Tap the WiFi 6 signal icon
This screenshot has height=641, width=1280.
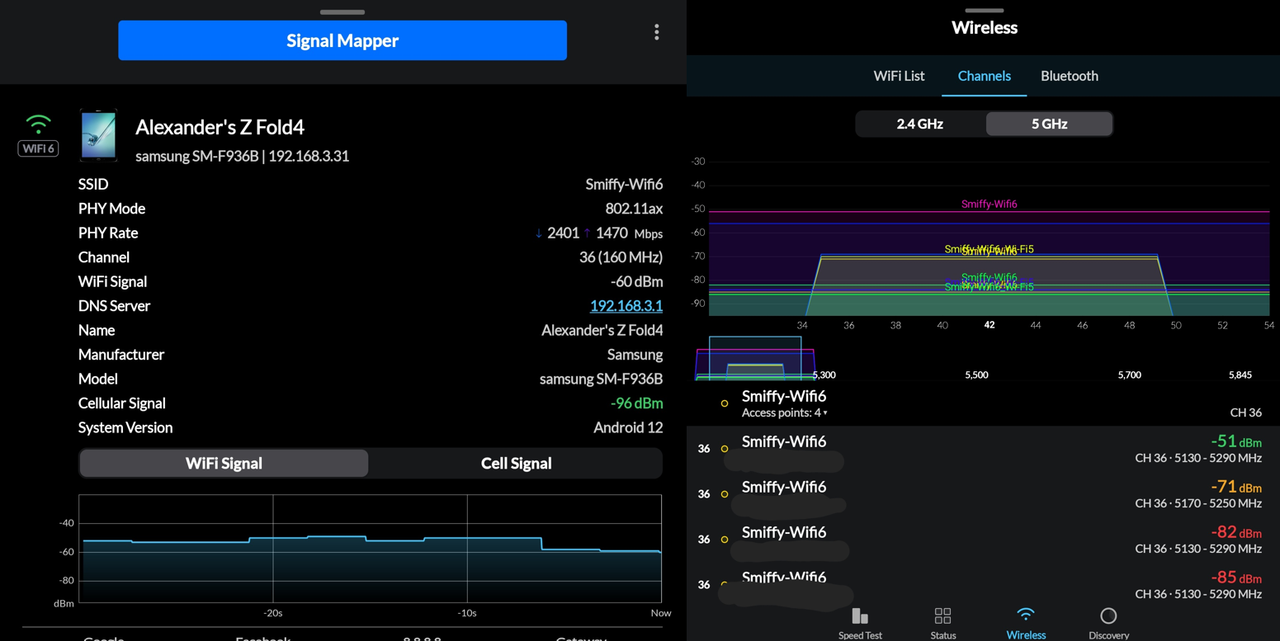coord(38,135)
